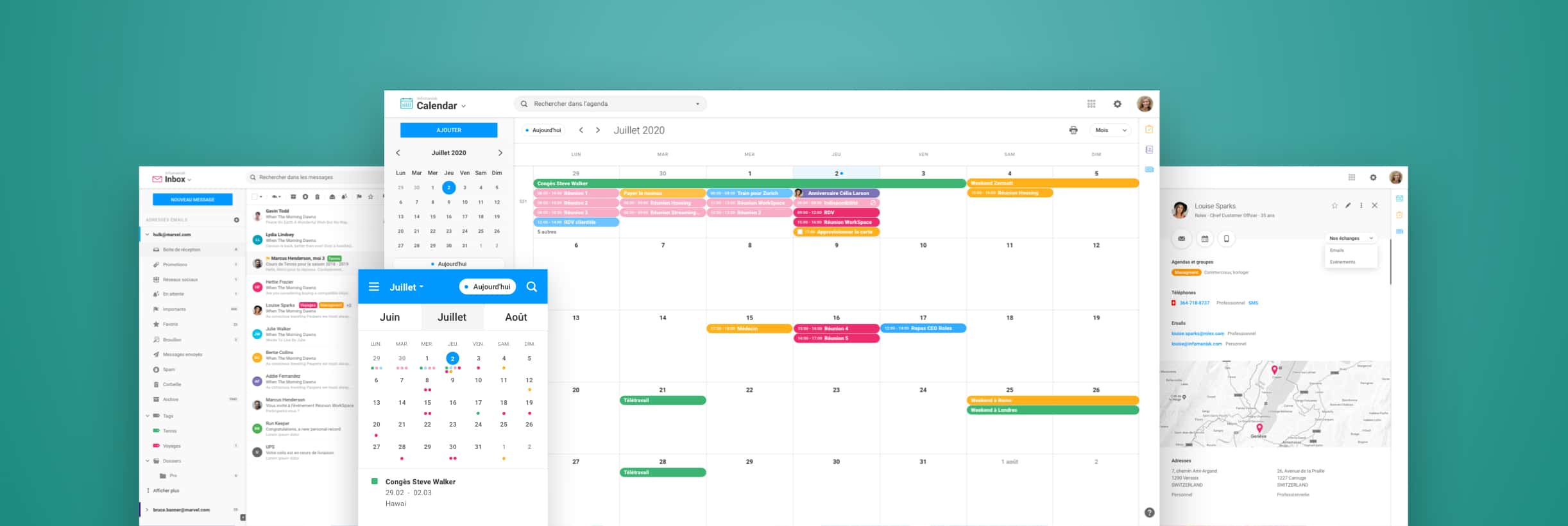Click the pink Voyages tag swatch

pyautogui.click(x=156, y=445)
